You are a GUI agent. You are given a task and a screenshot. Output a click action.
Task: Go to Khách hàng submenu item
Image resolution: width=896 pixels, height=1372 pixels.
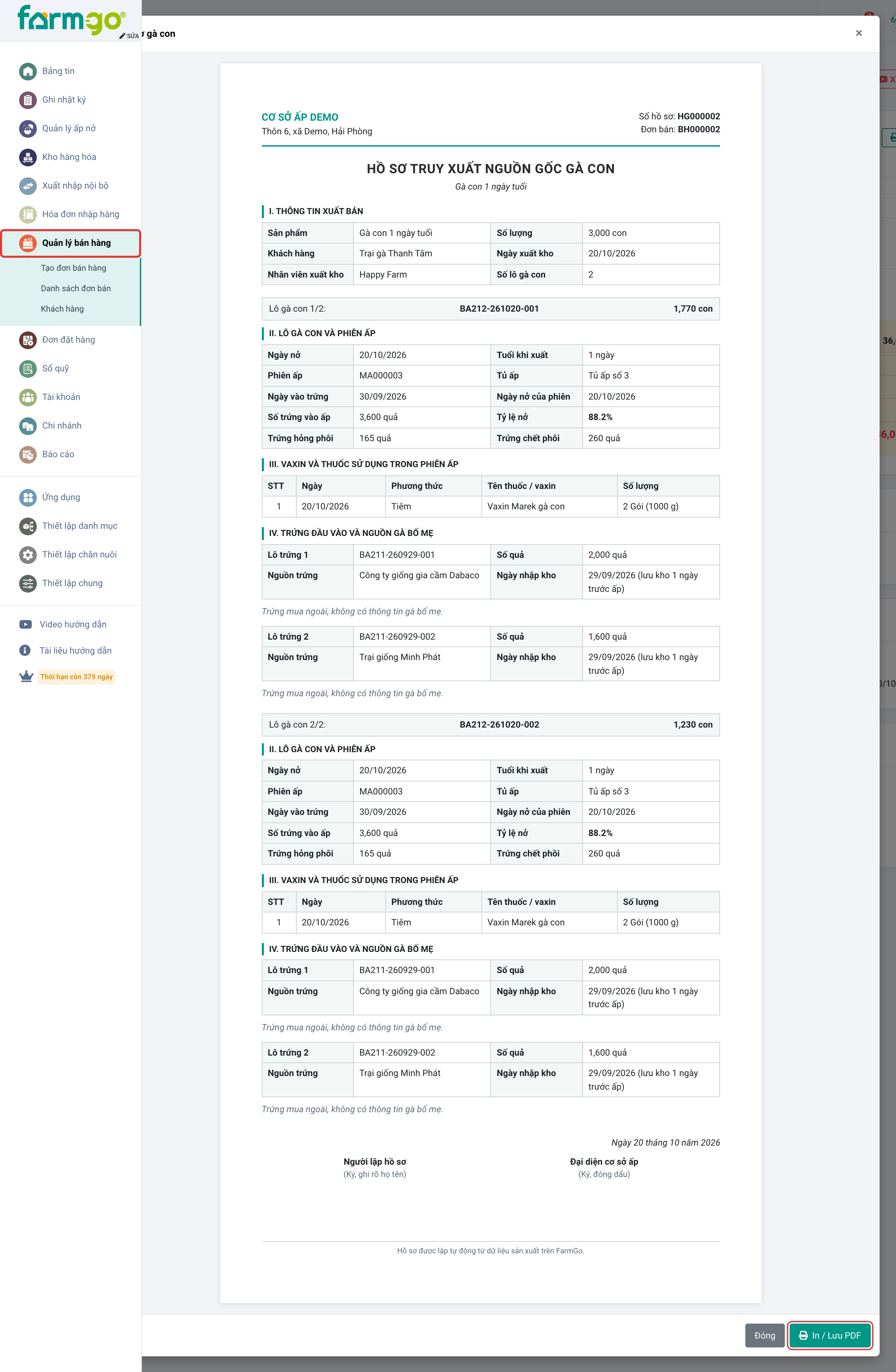coord(62,309)
